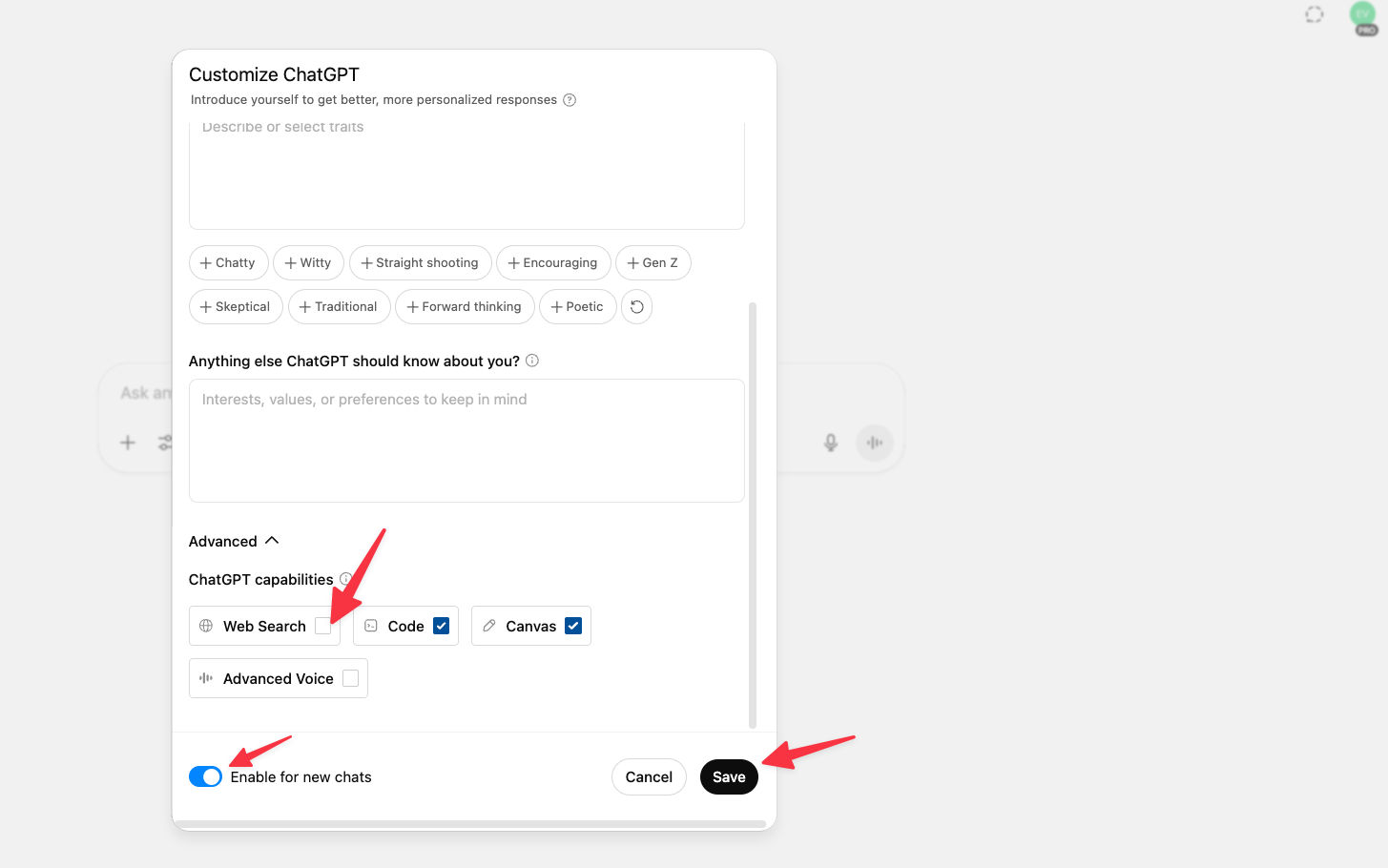
Task: Add the Gen Z trait
Action: point(653,263)
